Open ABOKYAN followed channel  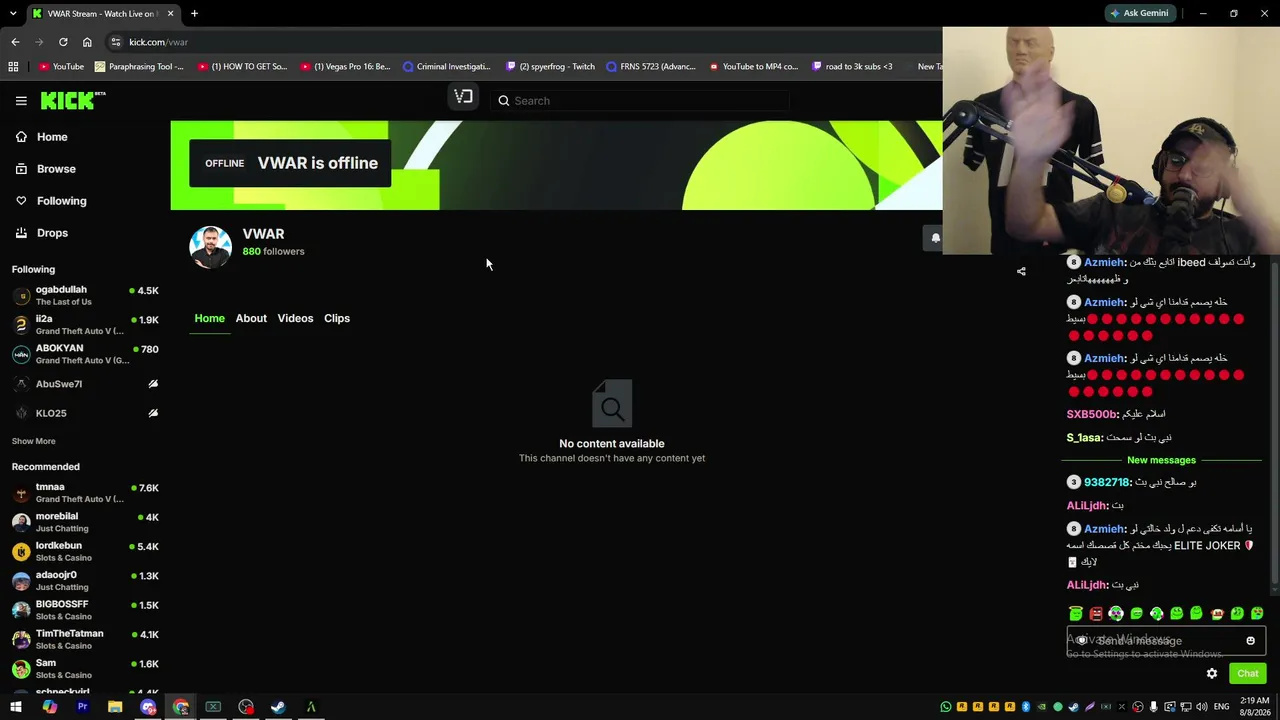[x=86, y=354]
